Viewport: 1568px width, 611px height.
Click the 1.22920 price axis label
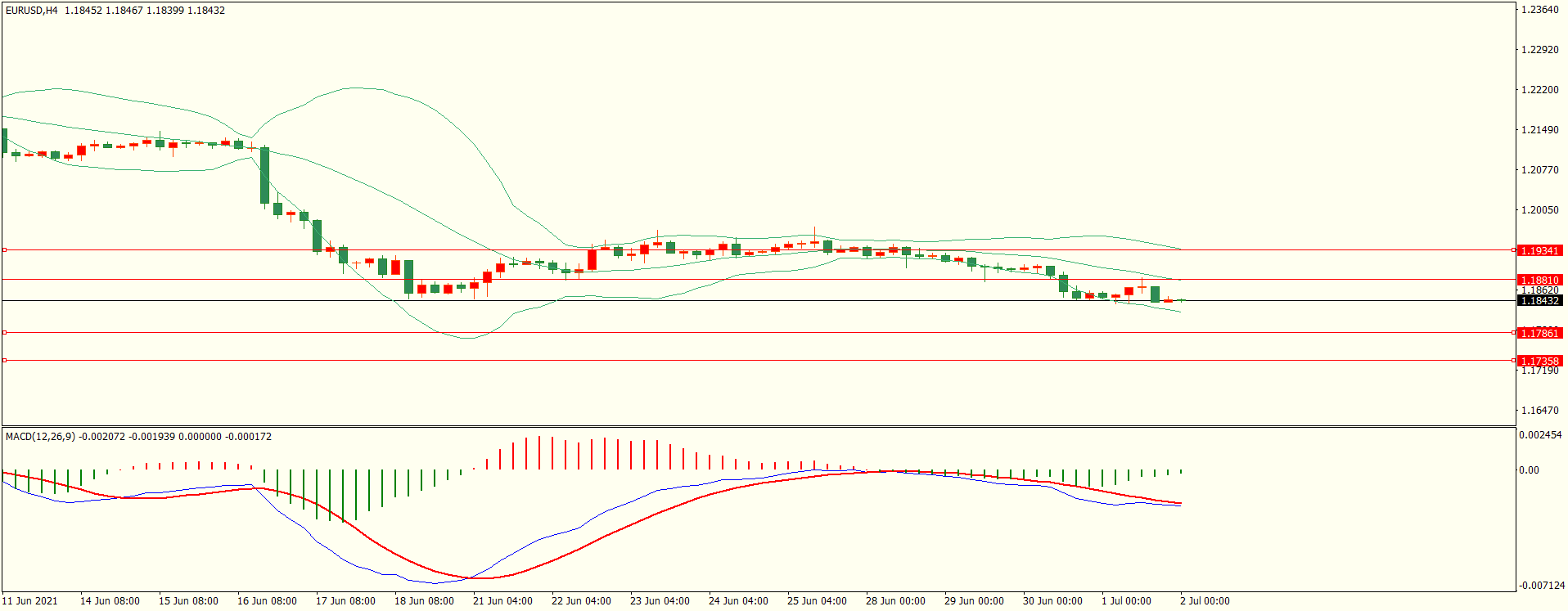click(1539, 50)
